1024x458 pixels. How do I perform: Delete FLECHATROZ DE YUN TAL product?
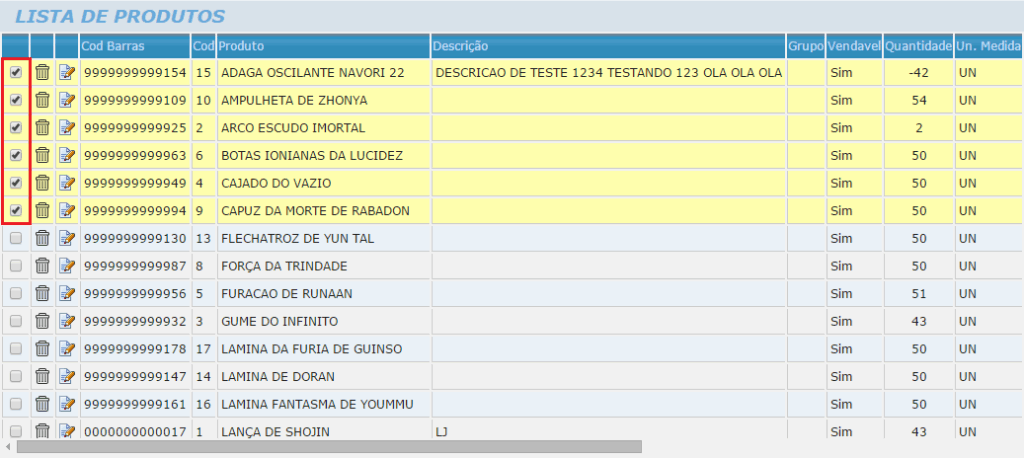pos(42,238)
